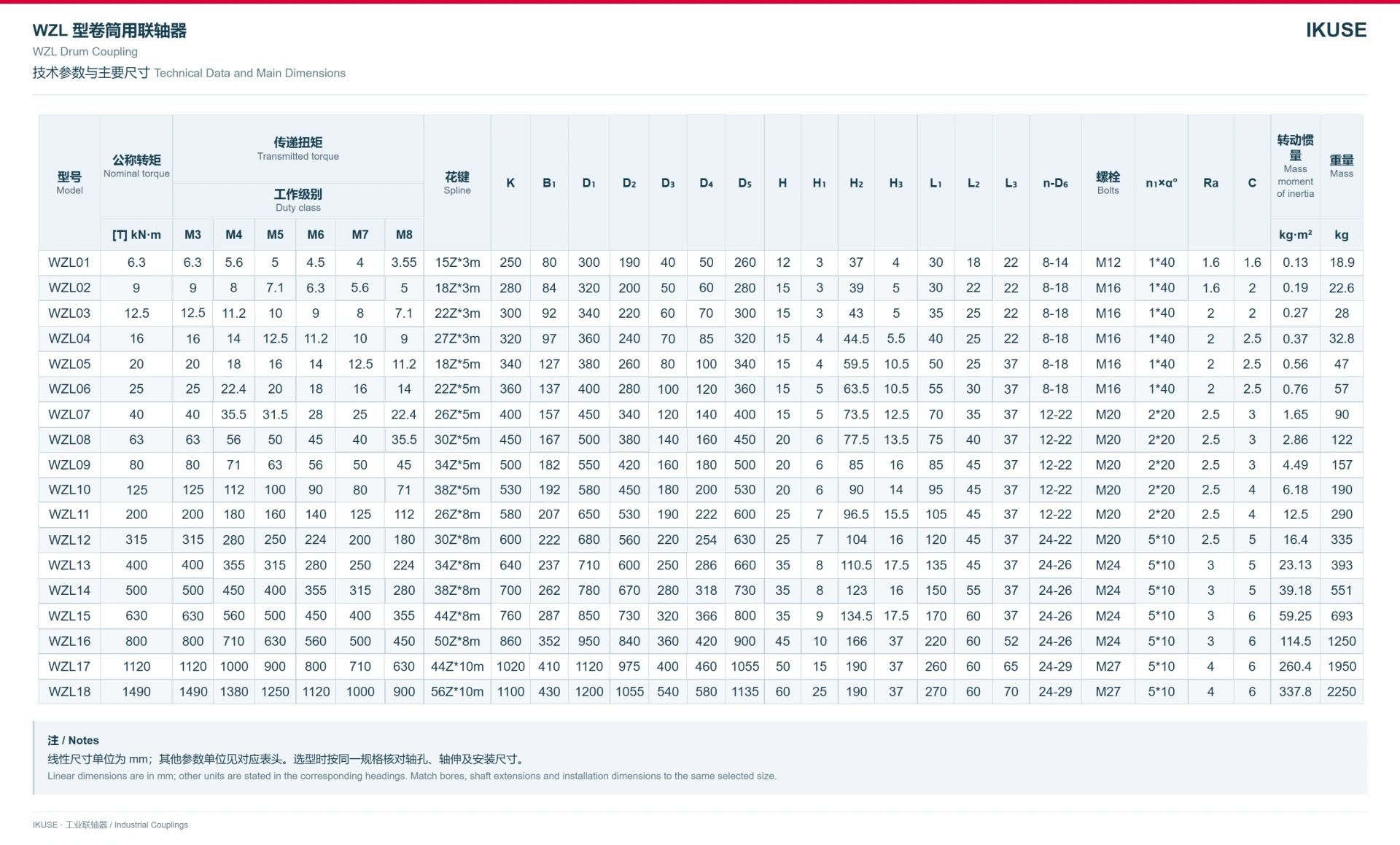Select the WZL07 model cell
1400x845 pixels.
click(69, 414)
